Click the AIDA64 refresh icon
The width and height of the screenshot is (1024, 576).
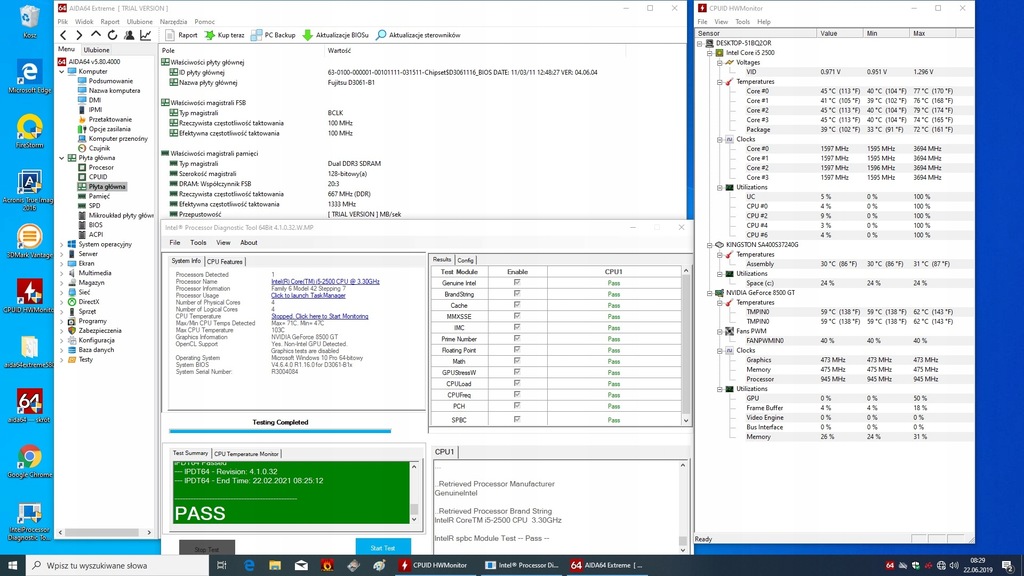(113, 35)
